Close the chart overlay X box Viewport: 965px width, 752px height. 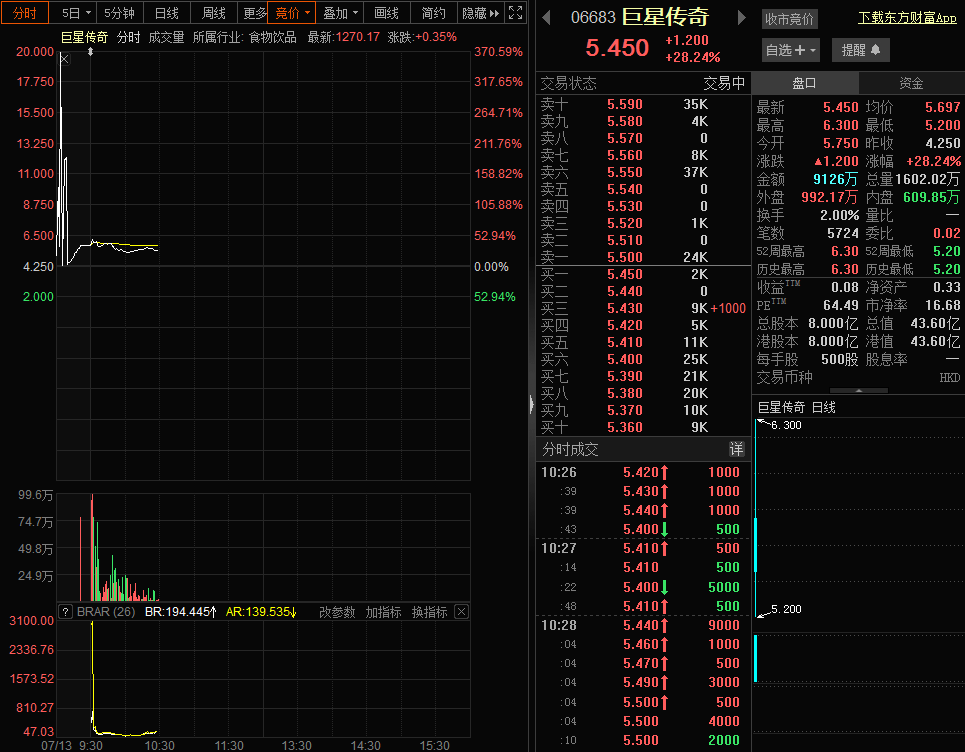pyautogui.click(x=64, y=59)
